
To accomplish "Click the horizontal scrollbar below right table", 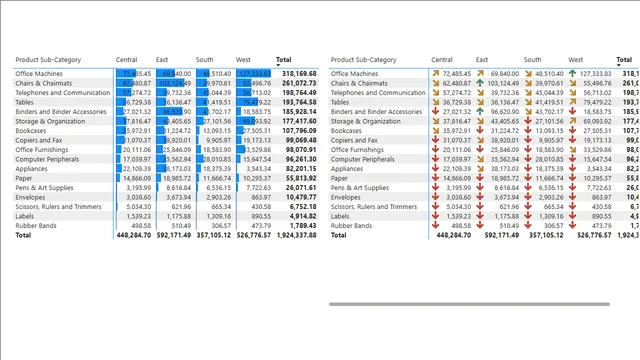I will click(x=469, y=304).
